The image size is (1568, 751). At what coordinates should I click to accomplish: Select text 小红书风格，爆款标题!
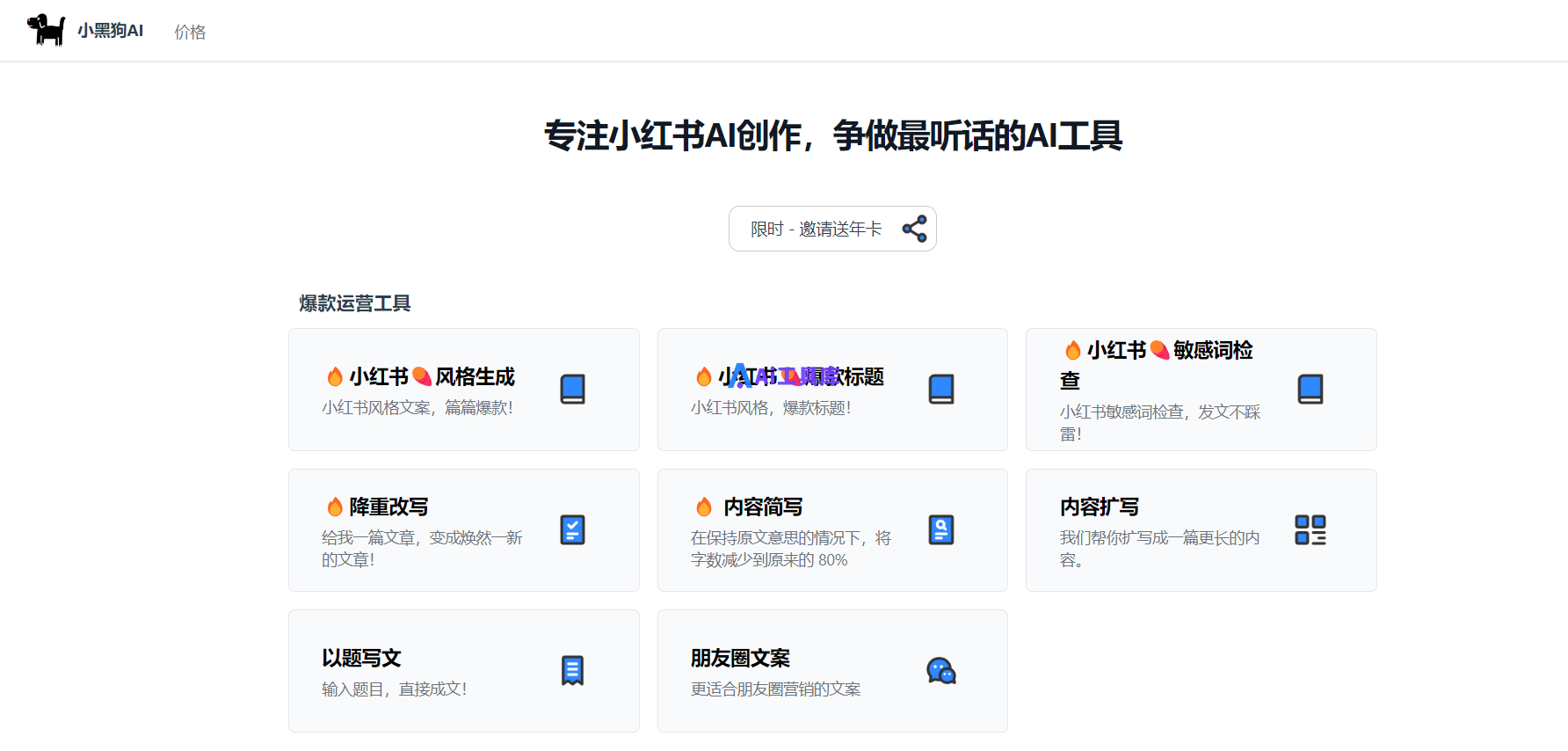[x=771, y=407]
